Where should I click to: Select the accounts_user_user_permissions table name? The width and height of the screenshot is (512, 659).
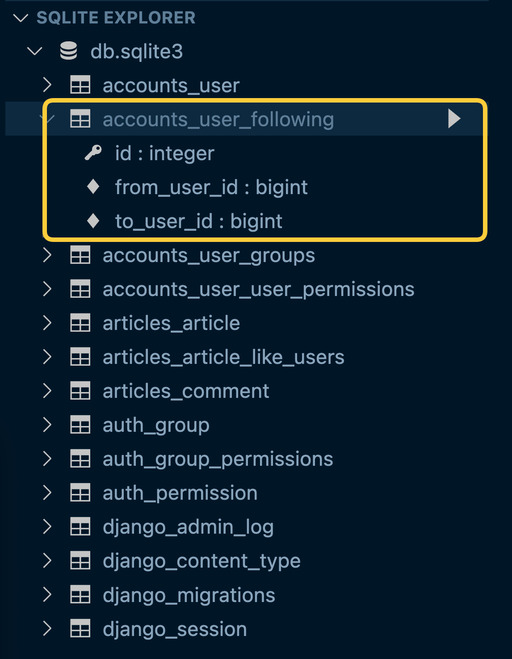(259, 290)
